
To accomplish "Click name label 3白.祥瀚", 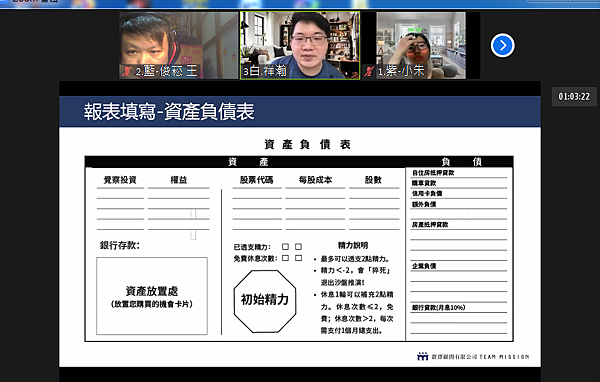I will [265, 71].
